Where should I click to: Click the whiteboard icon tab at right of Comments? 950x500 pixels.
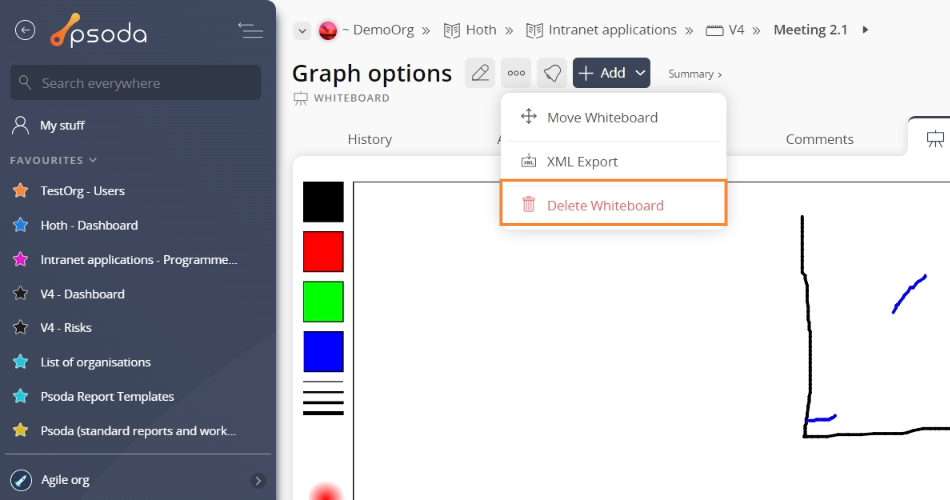pyautogui.click(x=935, y=139)
